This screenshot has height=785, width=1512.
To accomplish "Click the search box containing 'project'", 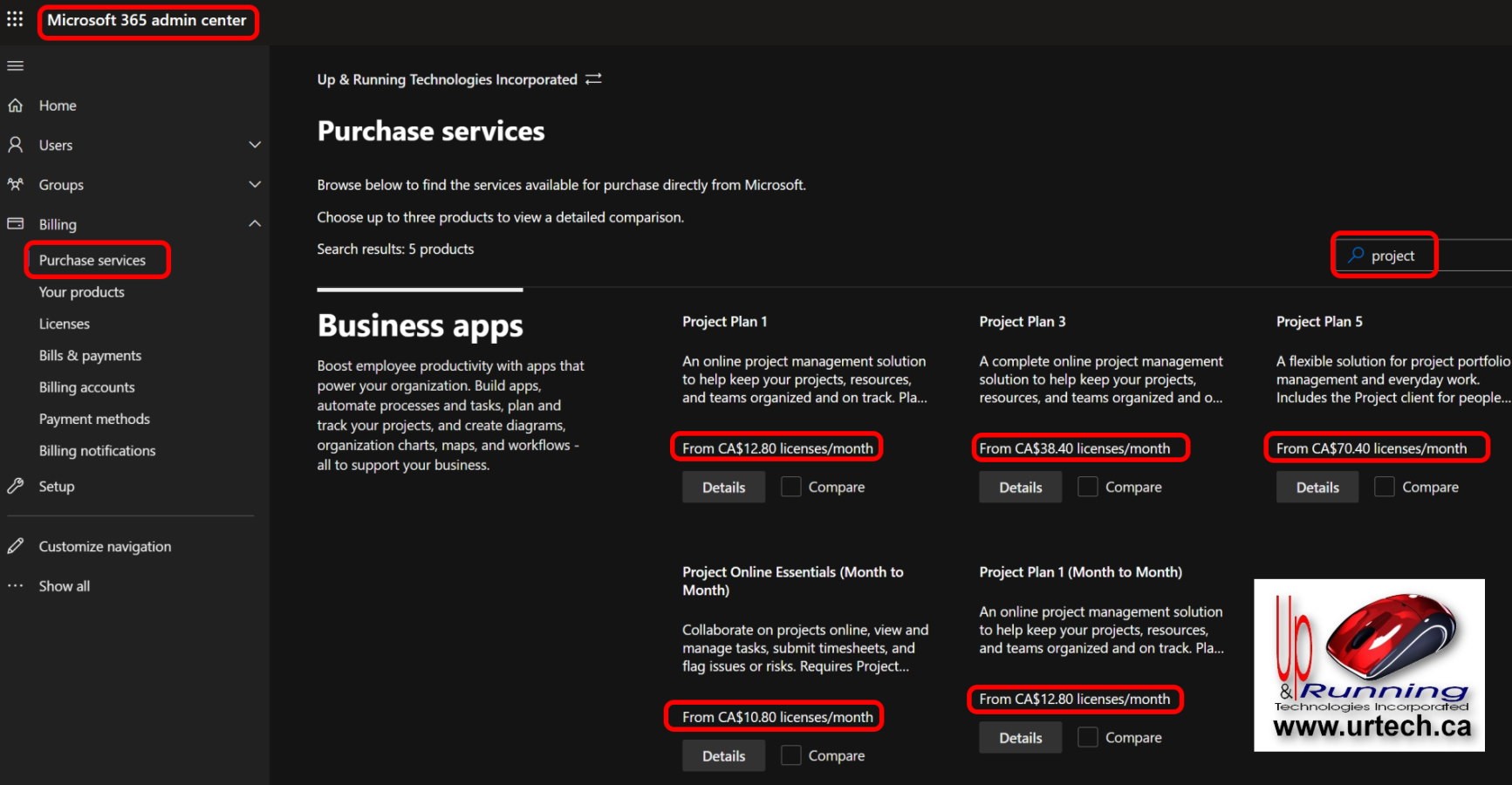I will [1413, 256].
